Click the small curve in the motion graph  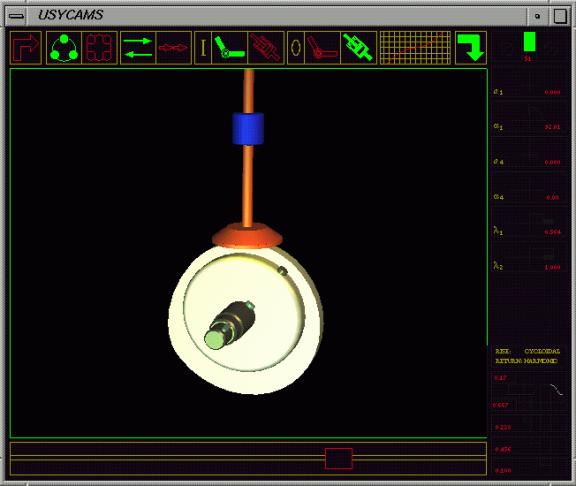pos(556,389)
